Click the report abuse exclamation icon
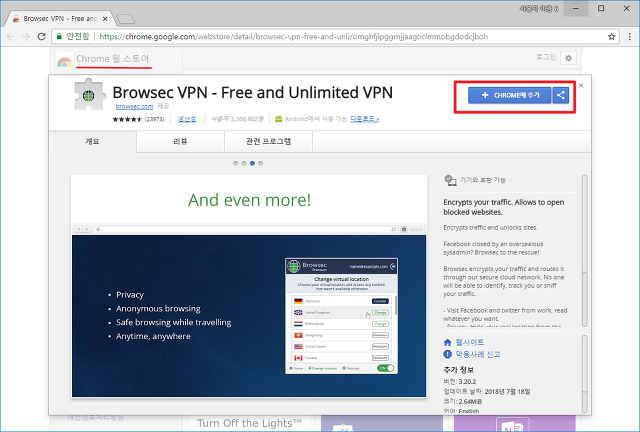The image size is (640, 432). pyautogui.click(x=448, y=354)
